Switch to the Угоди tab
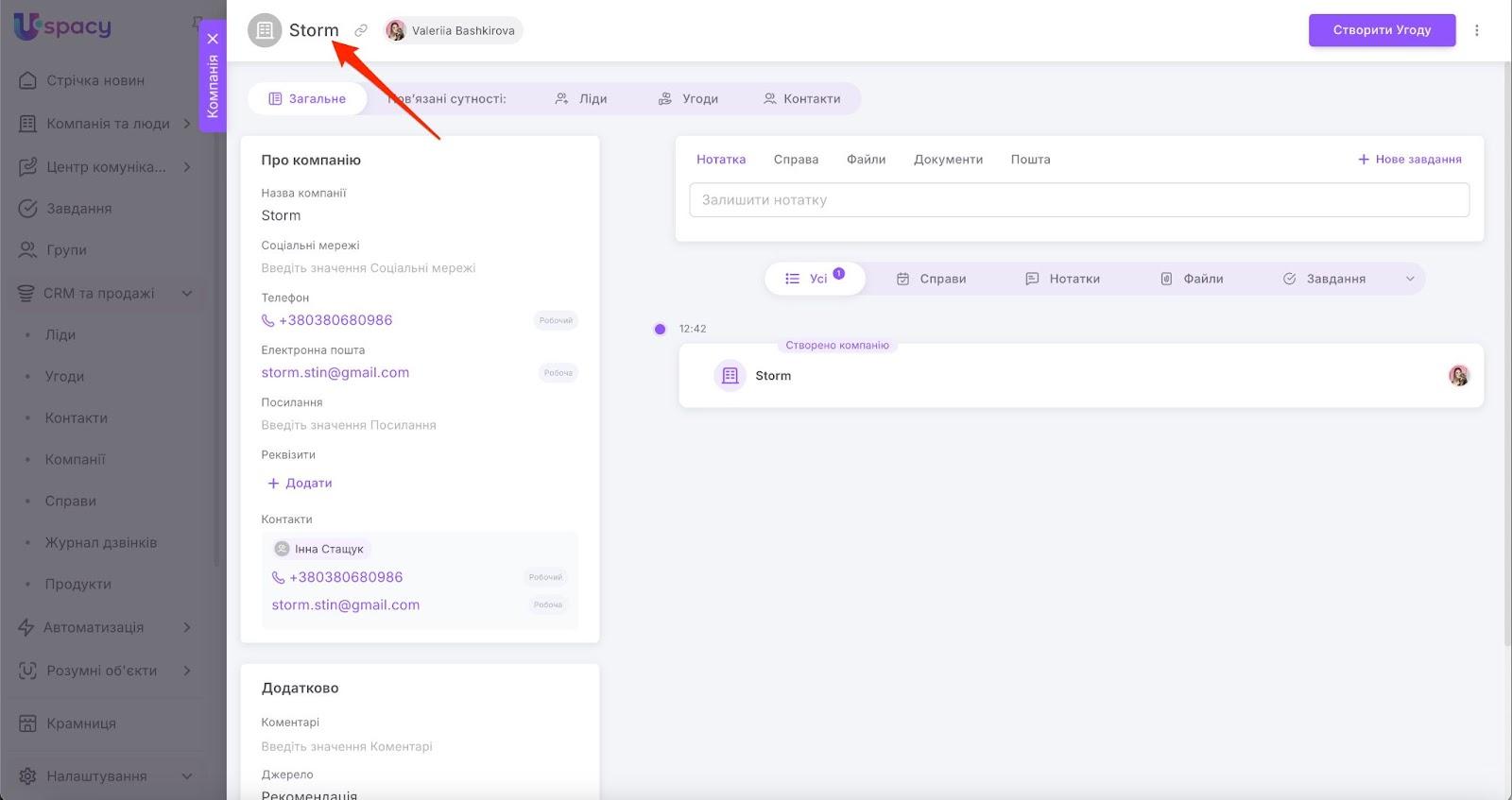 tap(688, 98)
